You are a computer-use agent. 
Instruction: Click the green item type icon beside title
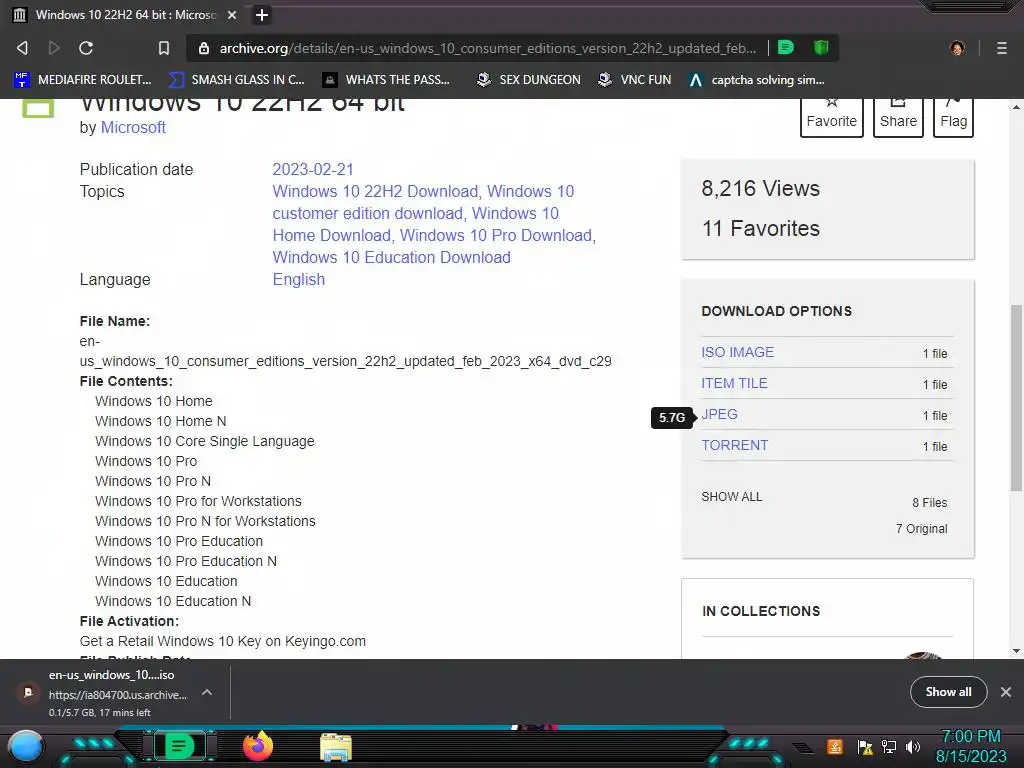click(x=38, y=107)
